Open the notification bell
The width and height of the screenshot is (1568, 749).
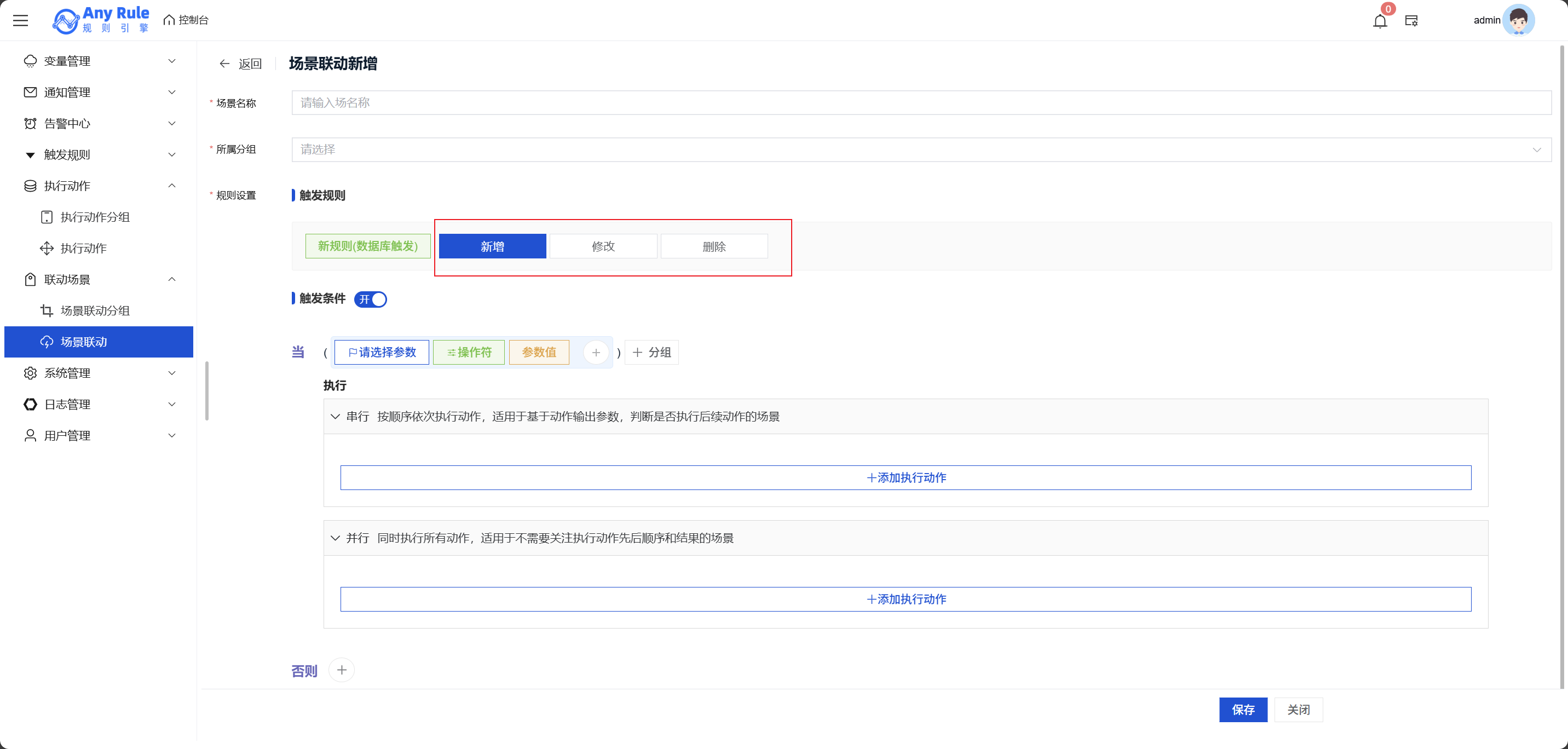point(1380,21)
